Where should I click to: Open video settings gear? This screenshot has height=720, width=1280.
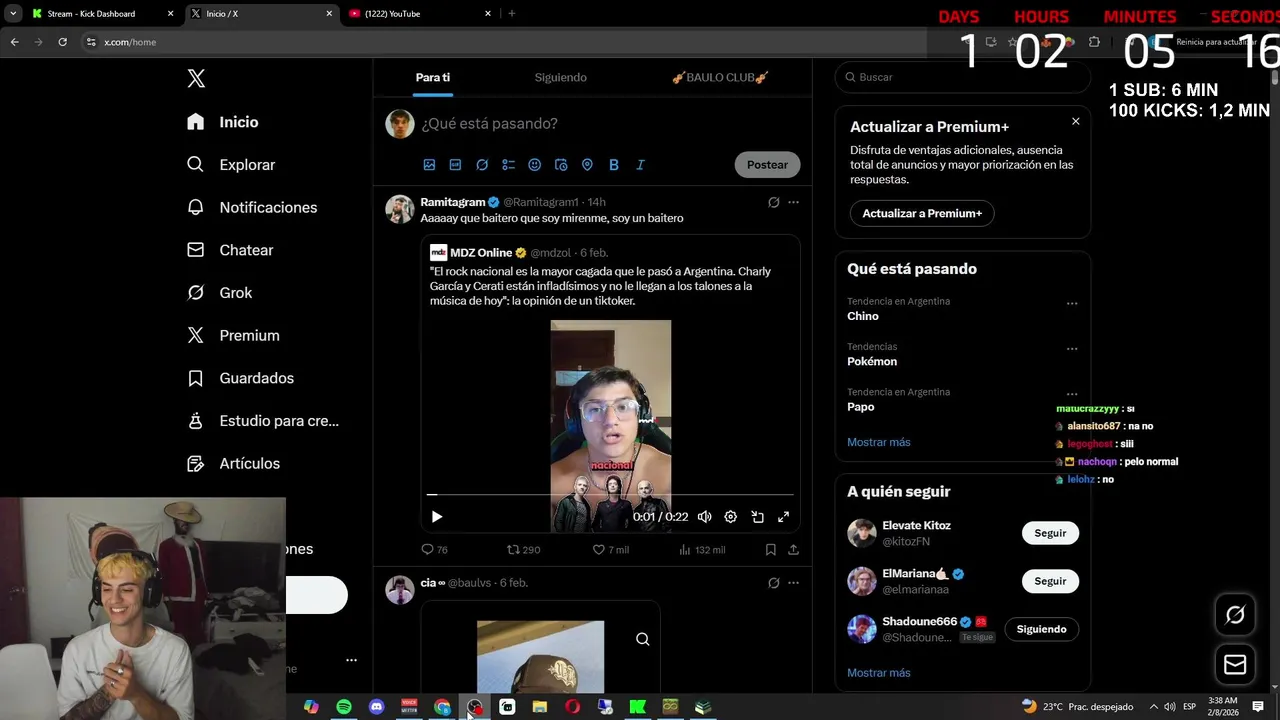(x=731, y=517)
